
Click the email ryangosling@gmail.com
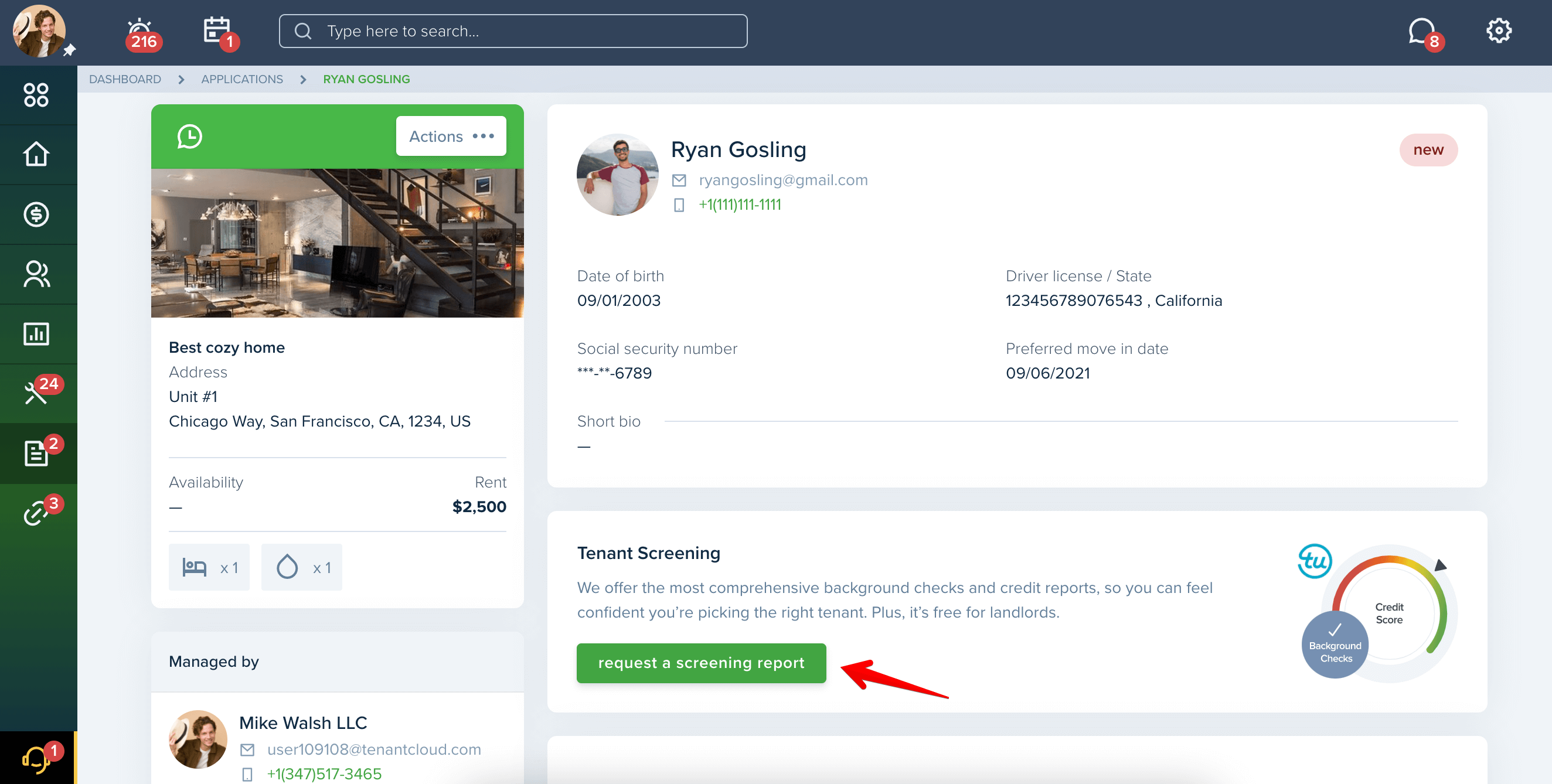pos(782,180)
